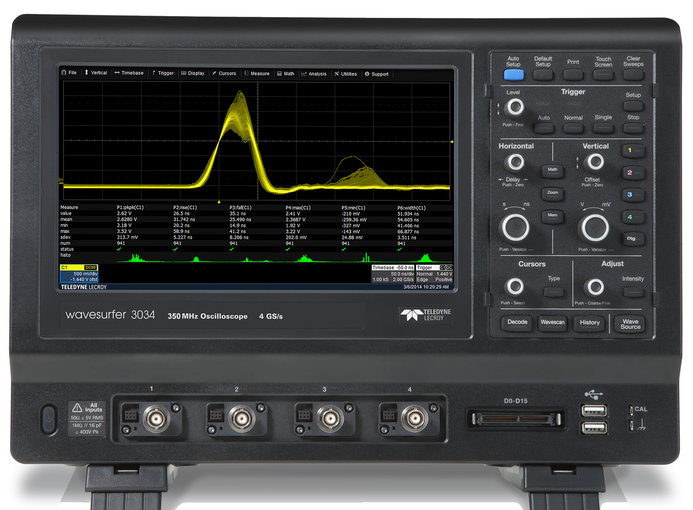Viewport: 693px width, 510px height.
Task: Open the Vertical menu in the on-screen menu bar
Action: click(x=96, y=72)
